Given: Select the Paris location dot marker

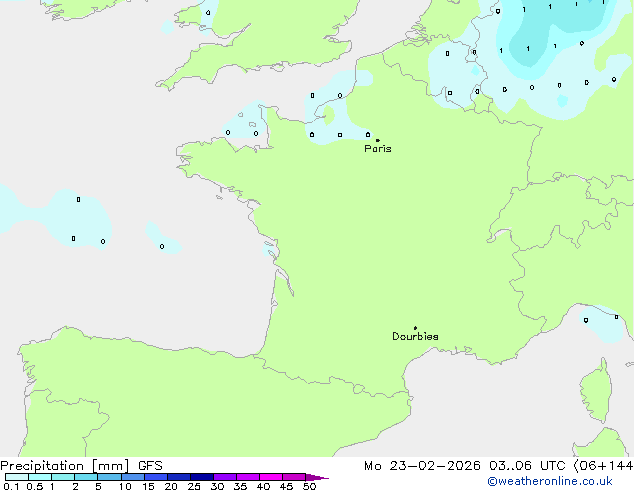Looking at the screenshot, I should click(378, 140).
